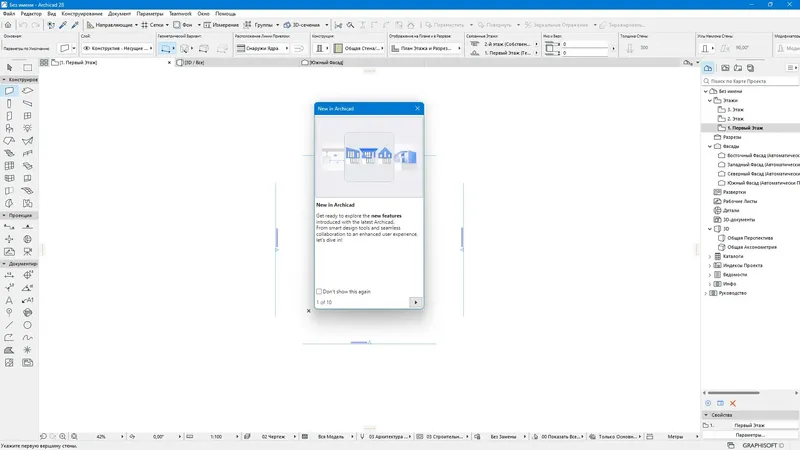The height and width of the screenshot is (450, 800).
Task: Click the Project Map house icon in Navigator
Action: [708, 68]
